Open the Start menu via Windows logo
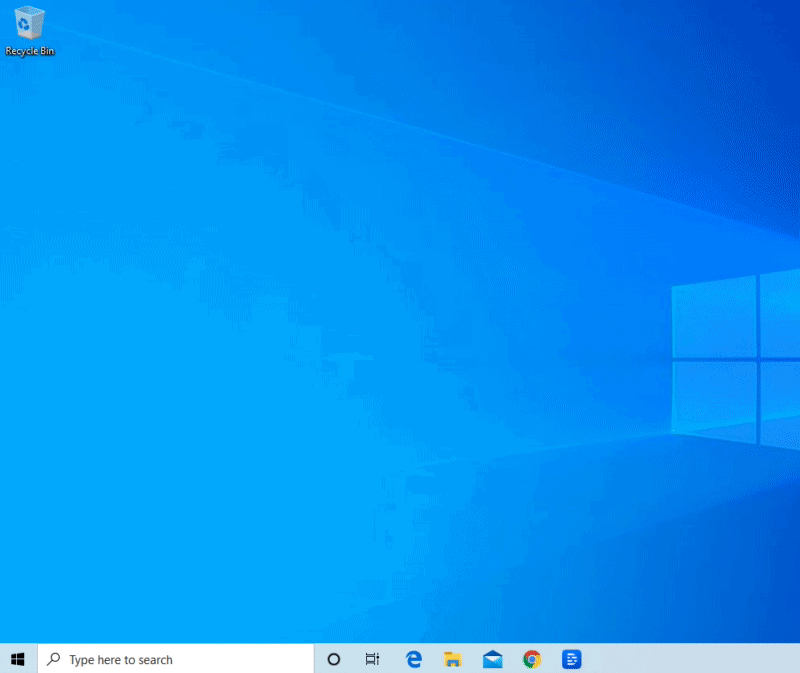800x673 pixels. tap(18, 659)
